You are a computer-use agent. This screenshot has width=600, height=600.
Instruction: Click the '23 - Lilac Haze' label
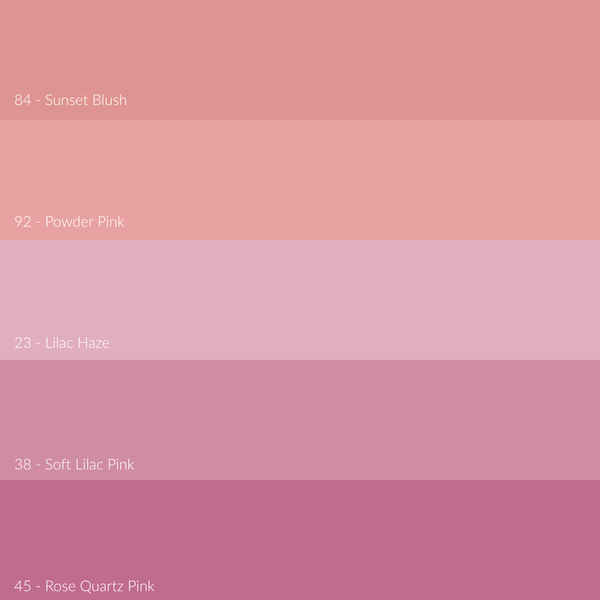(x=62, y=343)
